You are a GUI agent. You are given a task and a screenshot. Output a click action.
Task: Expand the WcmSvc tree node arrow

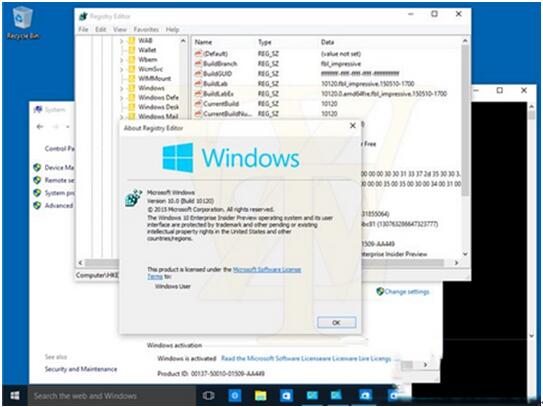pos(122,69)
